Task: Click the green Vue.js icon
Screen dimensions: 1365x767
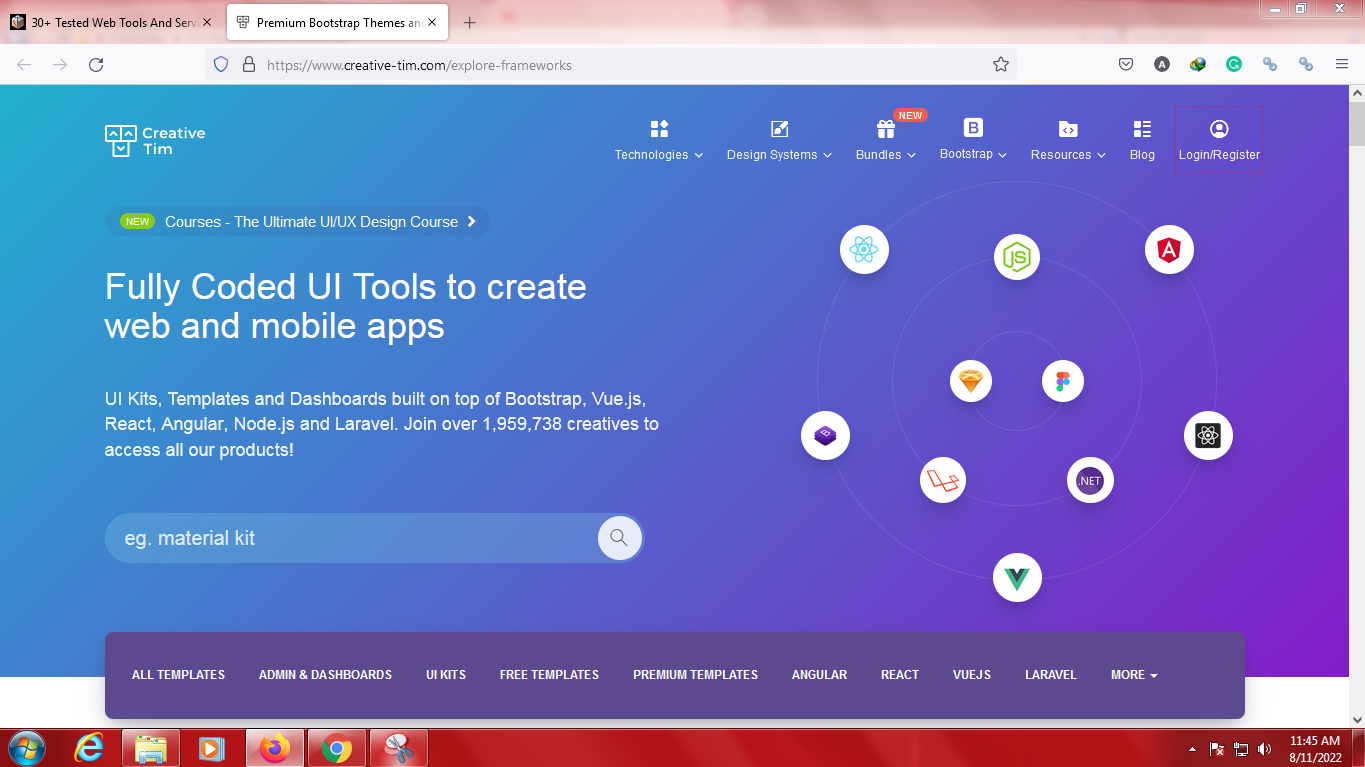Action: [x=1017, y=578]
